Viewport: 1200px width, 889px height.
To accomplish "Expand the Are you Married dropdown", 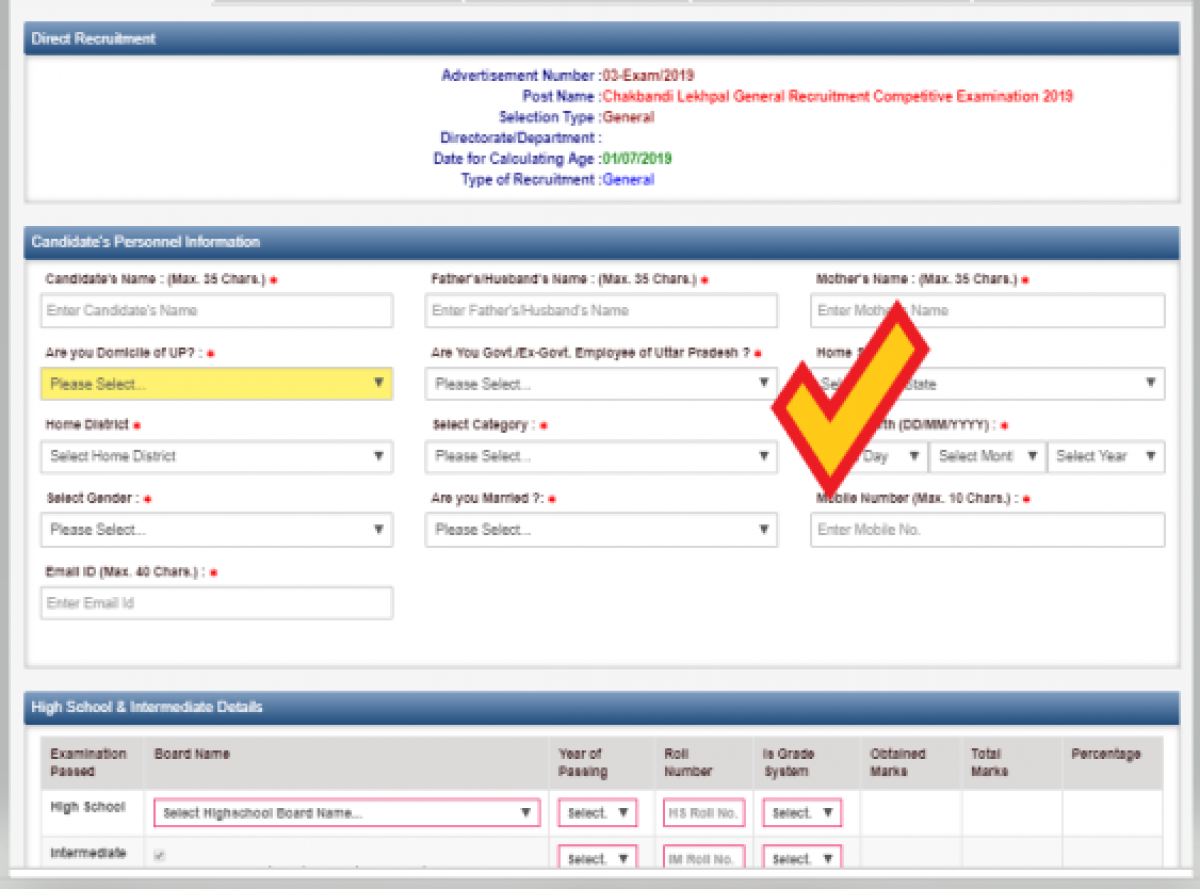I will [x=600, y=530].
